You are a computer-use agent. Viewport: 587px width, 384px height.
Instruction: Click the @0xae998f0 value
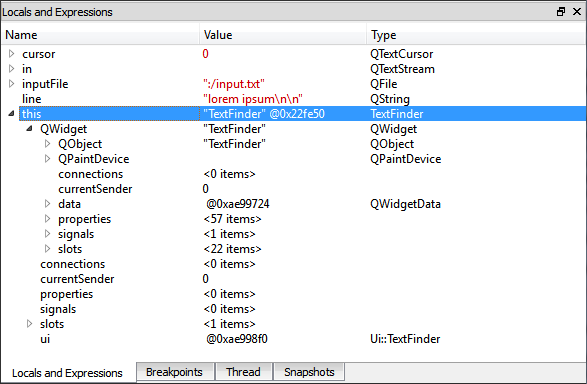coord(237,339)
